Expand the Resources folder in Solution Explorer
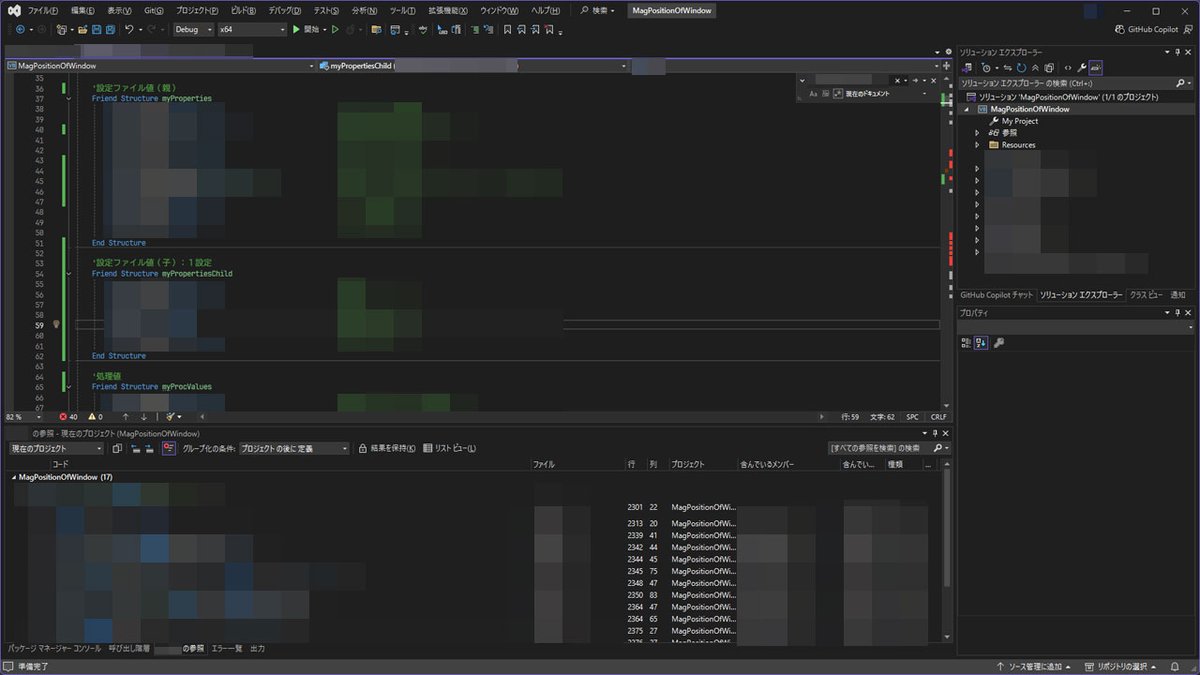1200x675 pixels. click(977, 145)
